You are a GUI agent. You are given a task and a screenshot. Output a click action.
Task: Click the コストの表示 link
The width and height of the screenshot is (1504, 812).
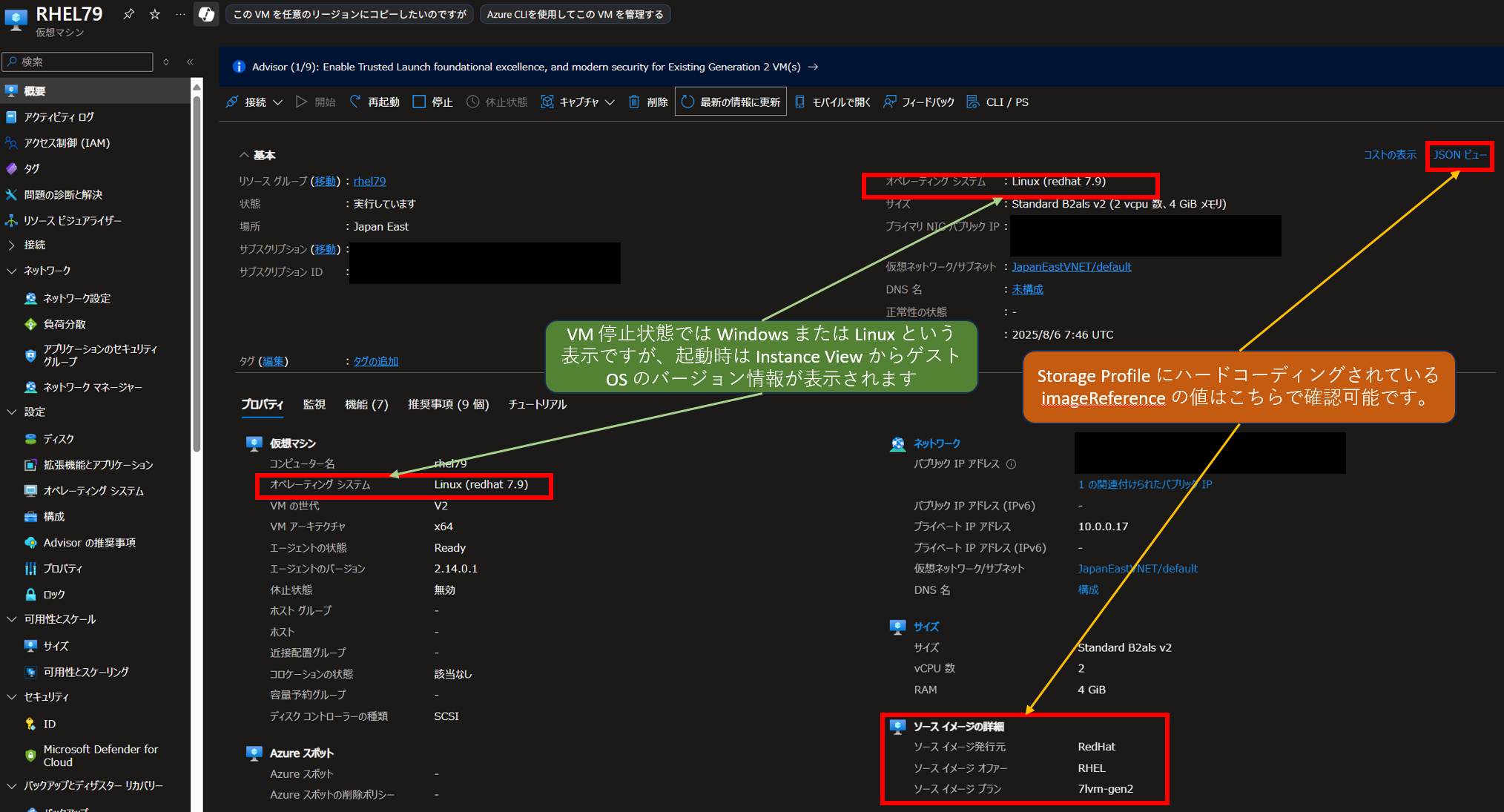pyautogui.click(x=1390, y=155)
